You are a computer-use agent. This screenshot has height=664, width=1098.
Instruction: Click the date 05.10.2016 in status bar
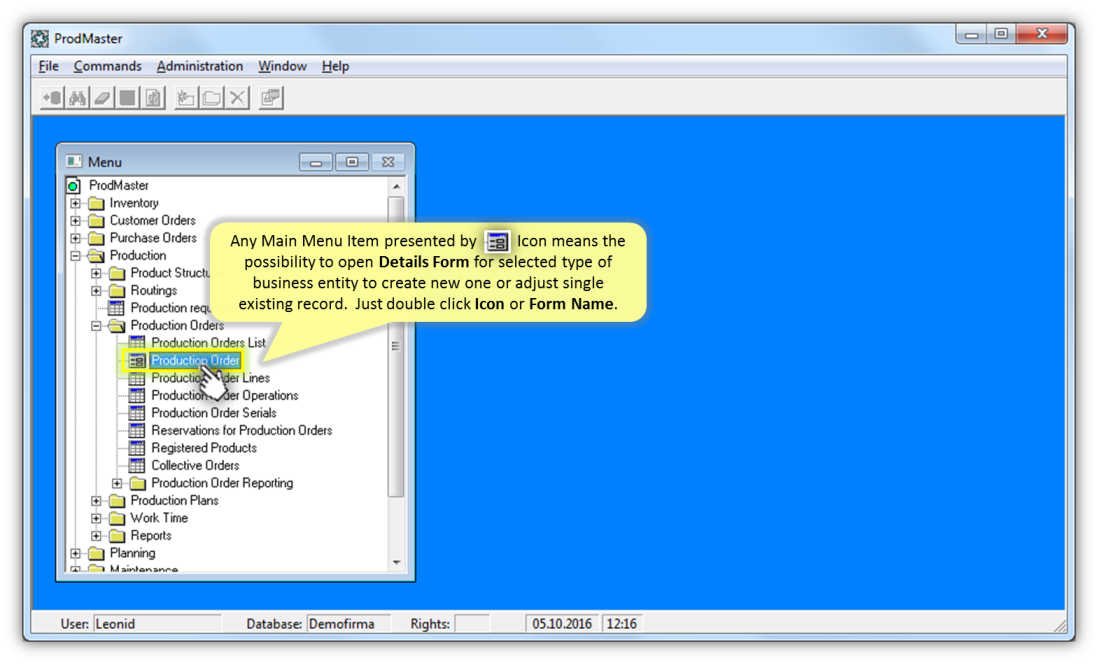point(562,623)
